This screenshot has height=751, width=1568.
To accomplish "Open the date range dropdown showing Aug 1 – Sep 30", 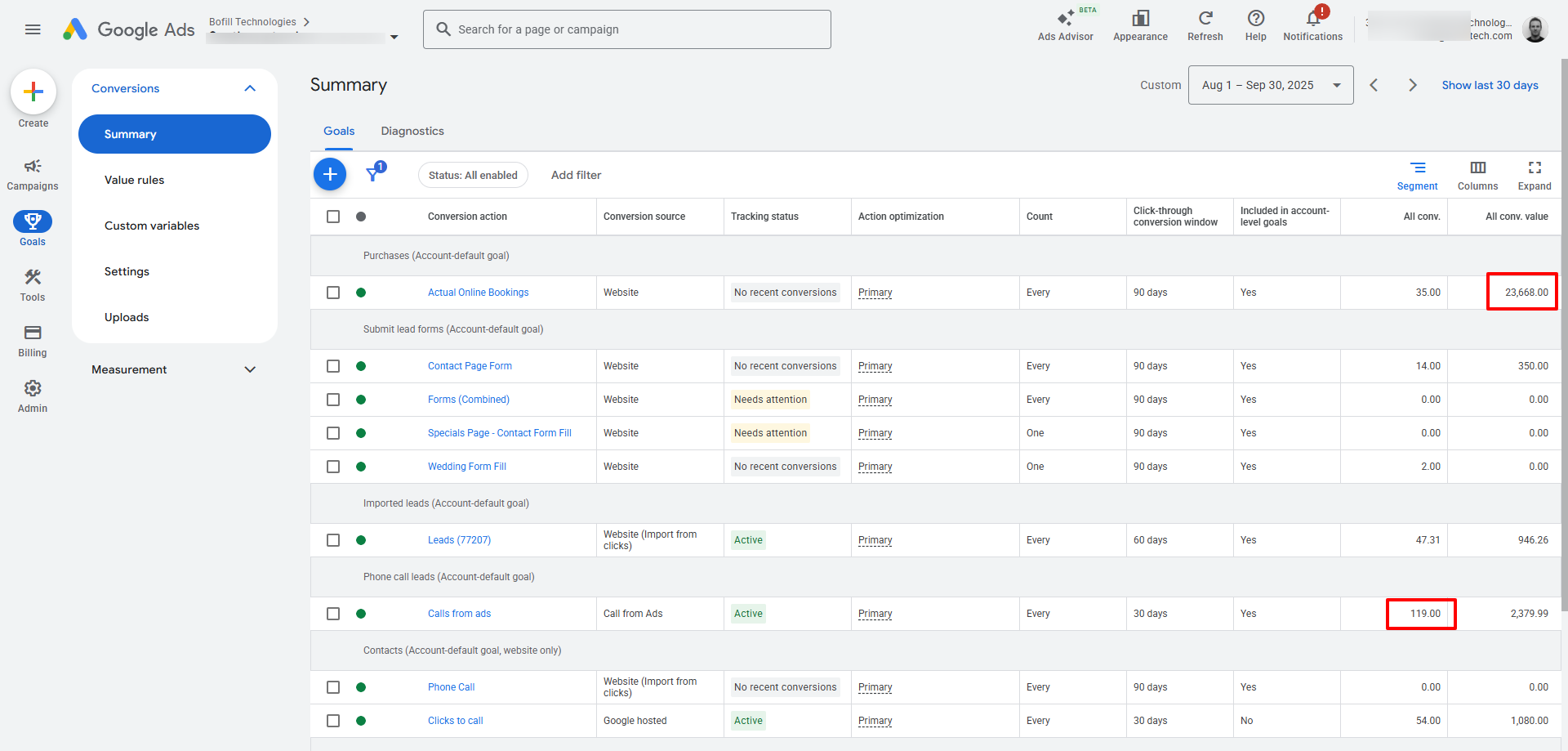I will coord(1271,84).
